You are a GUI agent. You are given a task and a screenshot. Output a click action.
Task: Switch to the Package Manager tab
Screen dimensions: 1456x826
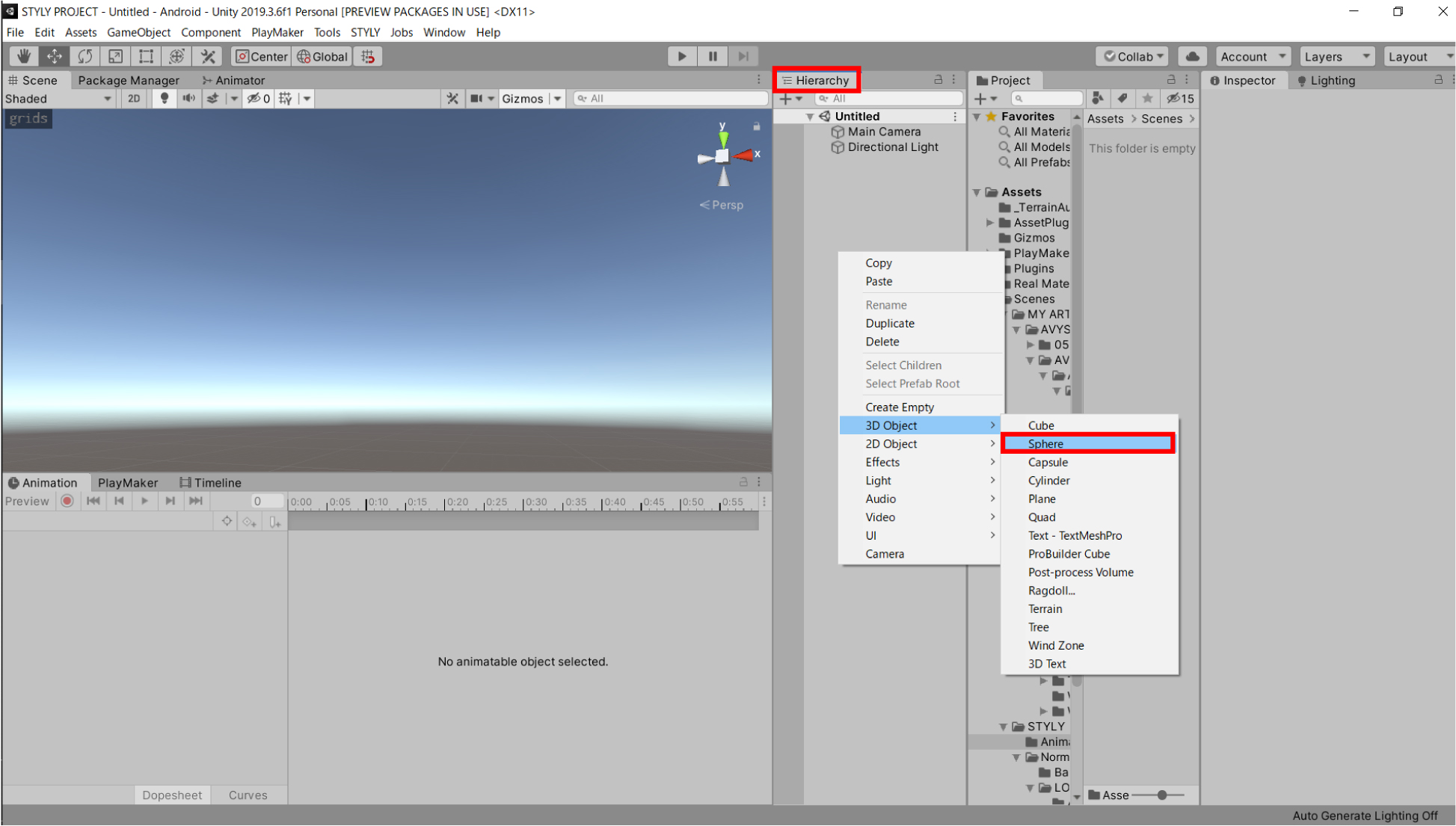pos(129,80)
